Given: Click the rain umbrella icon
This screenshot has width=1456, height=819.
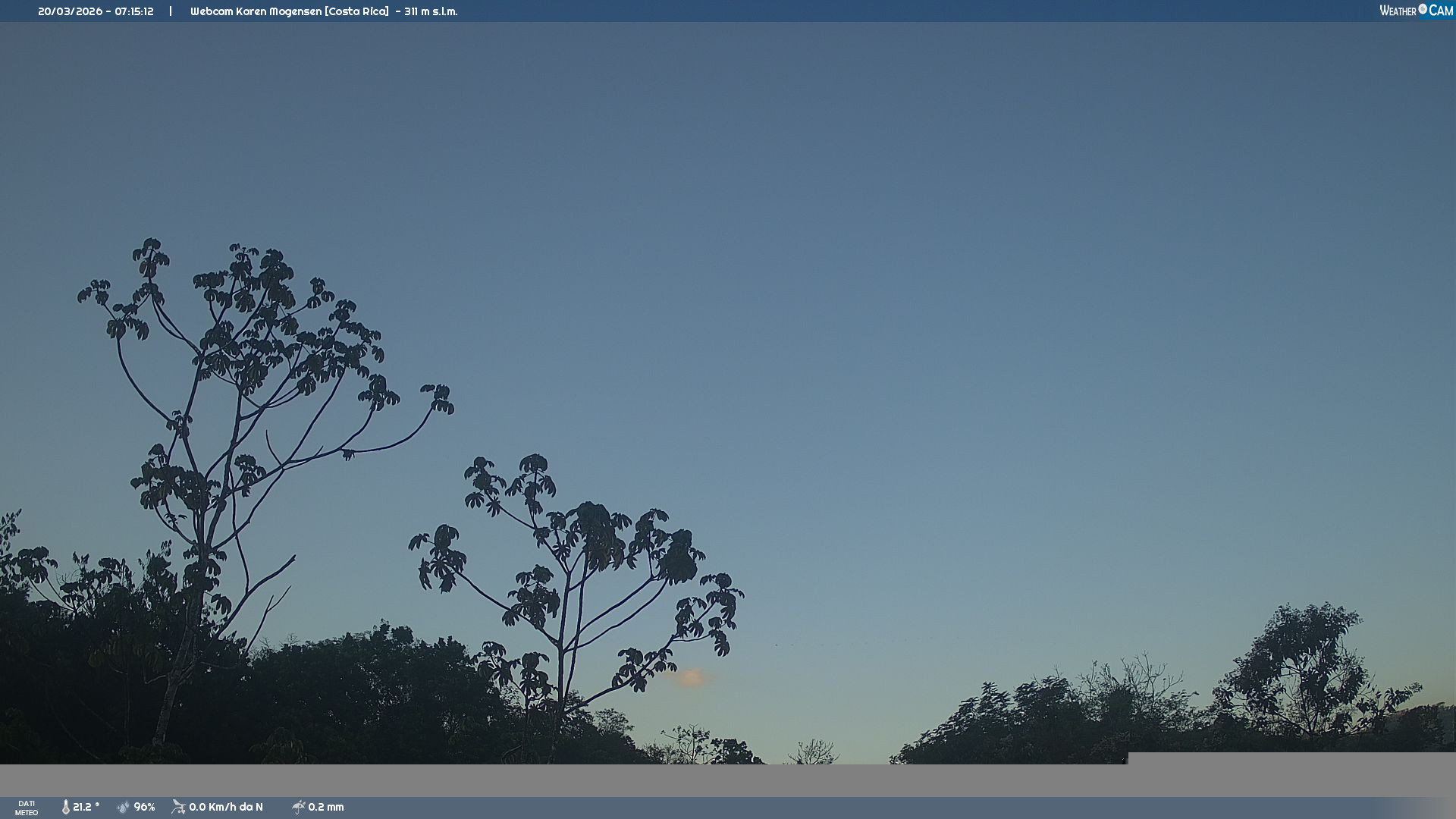Looking at the screenshot, I should (x=298, y=808).
